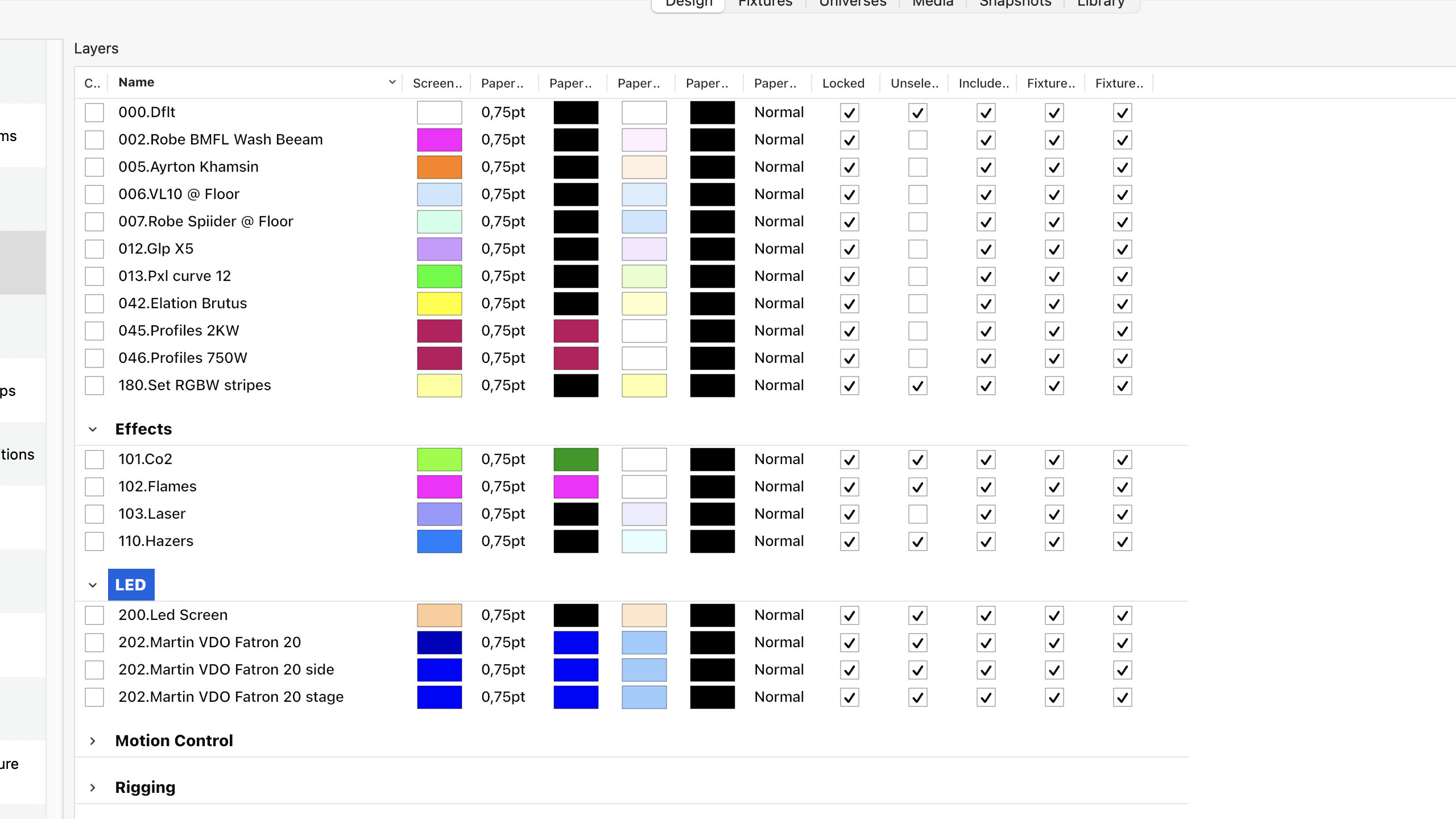Switch to the Fixtures tab
This screenshot has width=1456, height=819.
(x=765, y=3)
